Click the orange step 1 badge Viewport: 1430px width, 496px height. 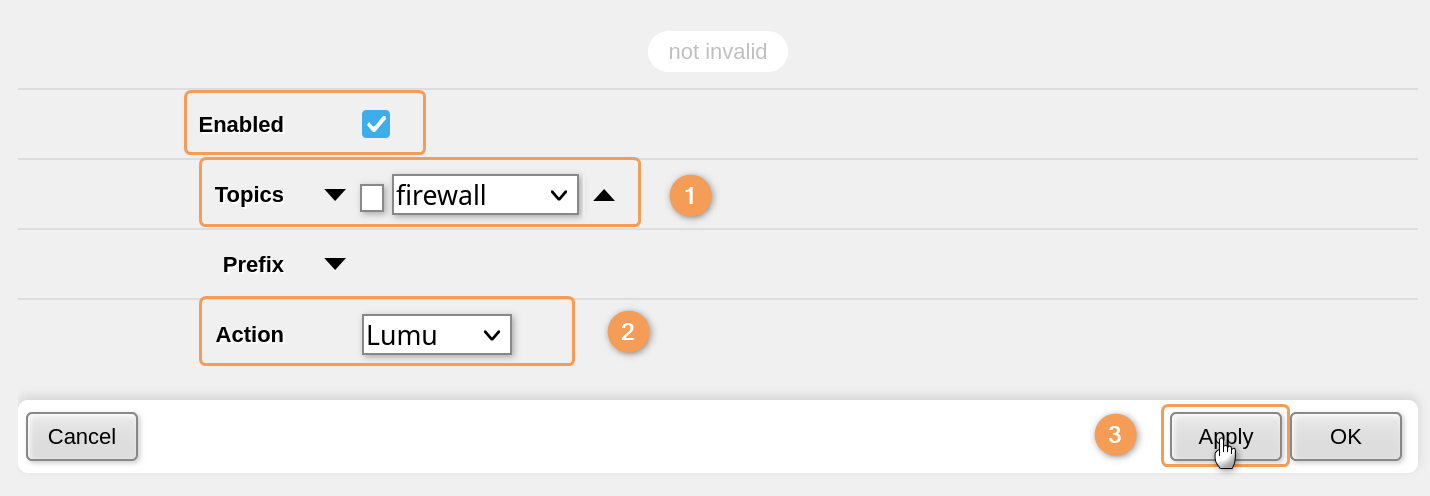(690, 196)
